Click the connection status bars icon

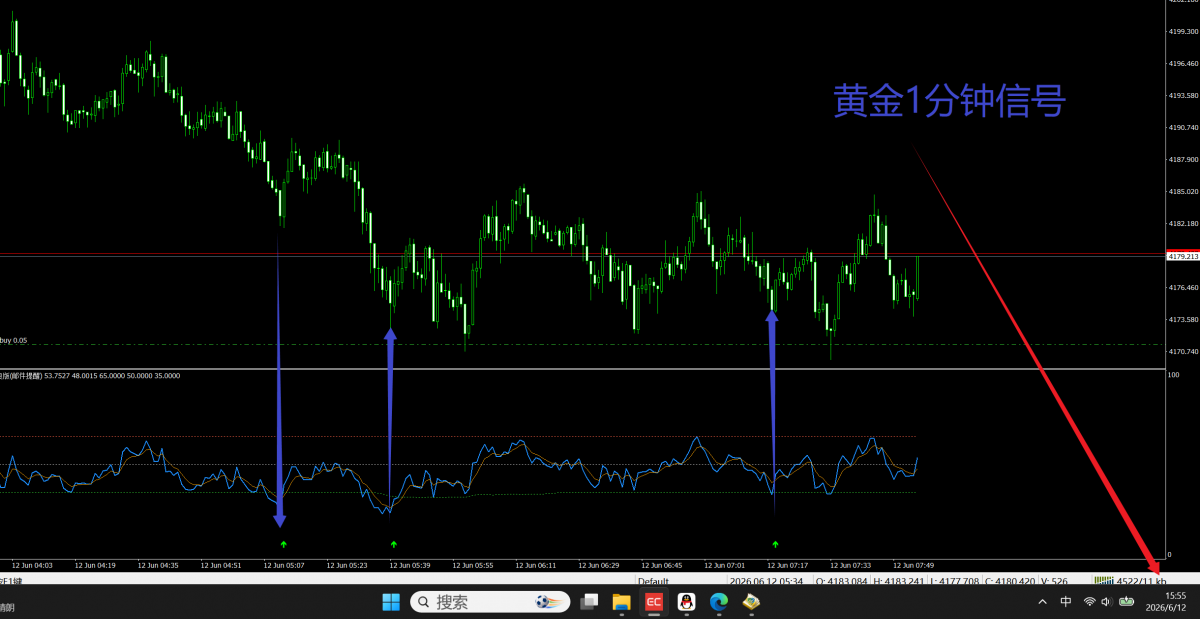1104,580
